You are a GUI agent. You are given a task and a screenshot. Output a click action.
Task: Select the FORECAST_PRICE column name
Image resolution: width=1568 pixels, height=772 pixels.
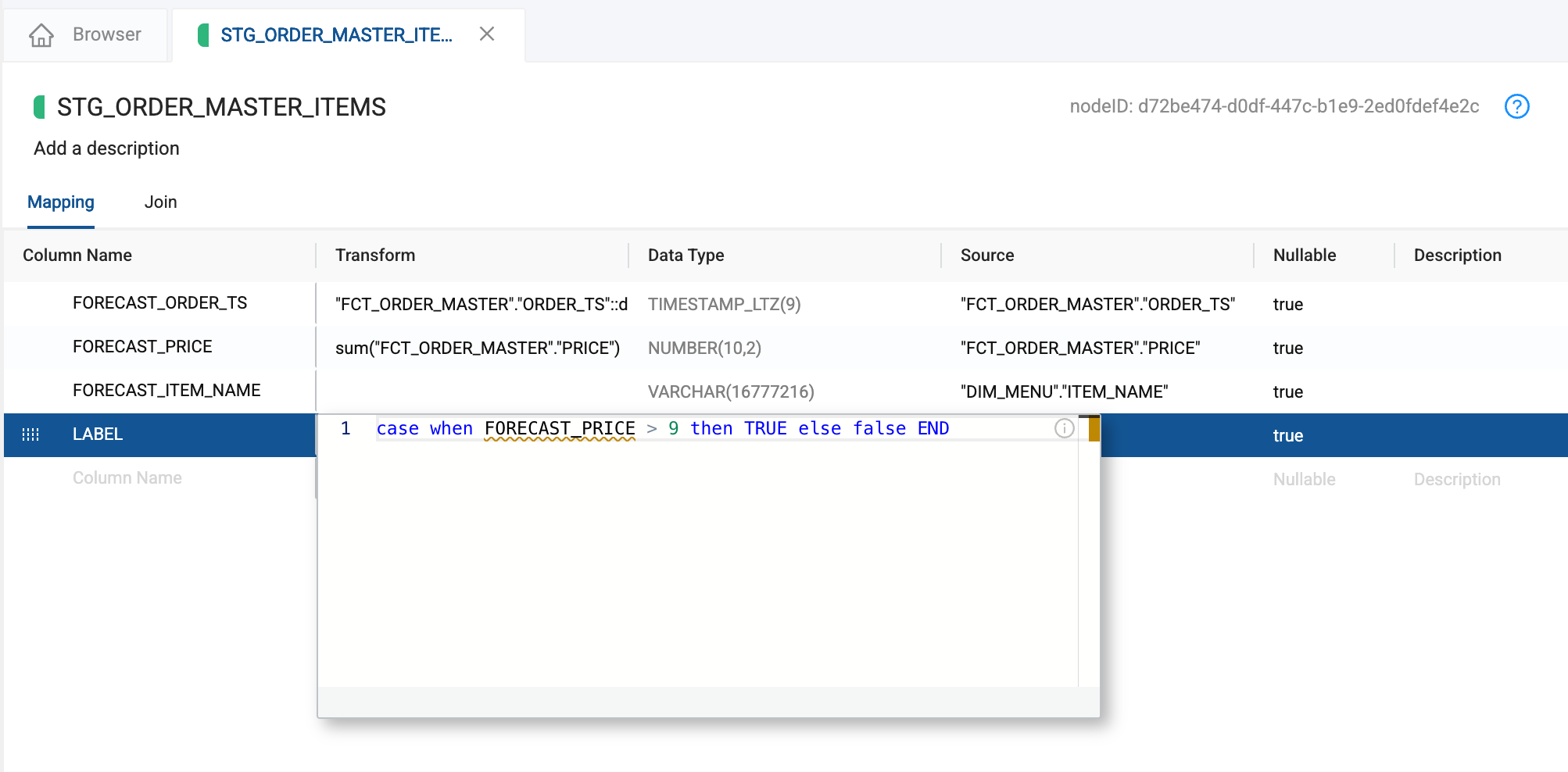(142, 347)
